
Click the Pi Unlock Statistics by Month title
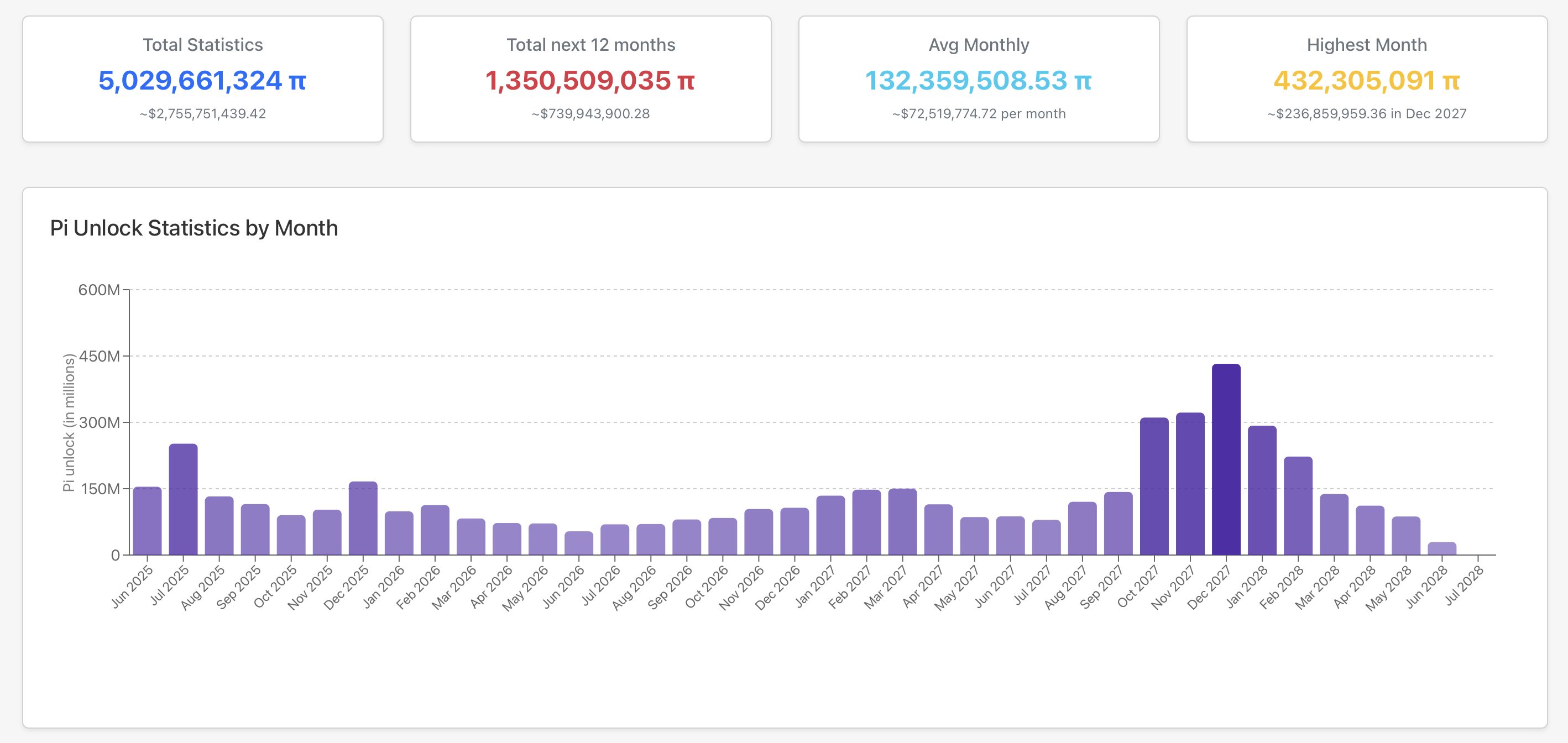point(194,228)
